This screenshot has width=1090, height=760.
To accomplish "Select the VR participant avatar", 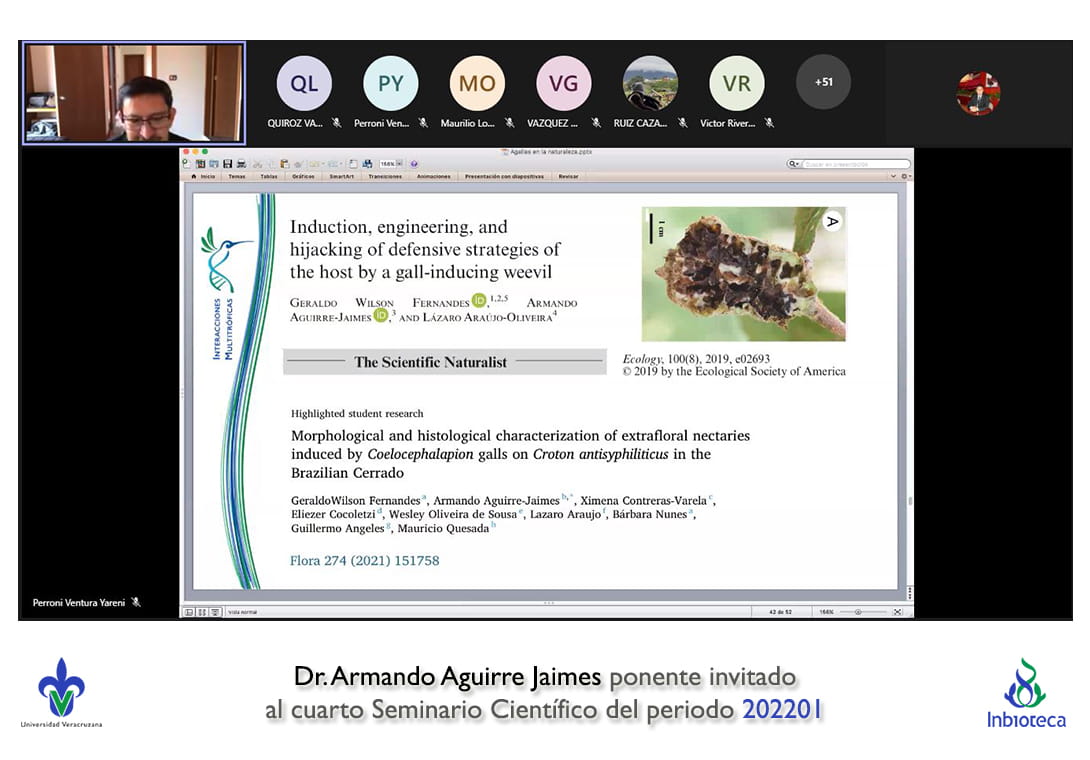I will pos(736,83).
